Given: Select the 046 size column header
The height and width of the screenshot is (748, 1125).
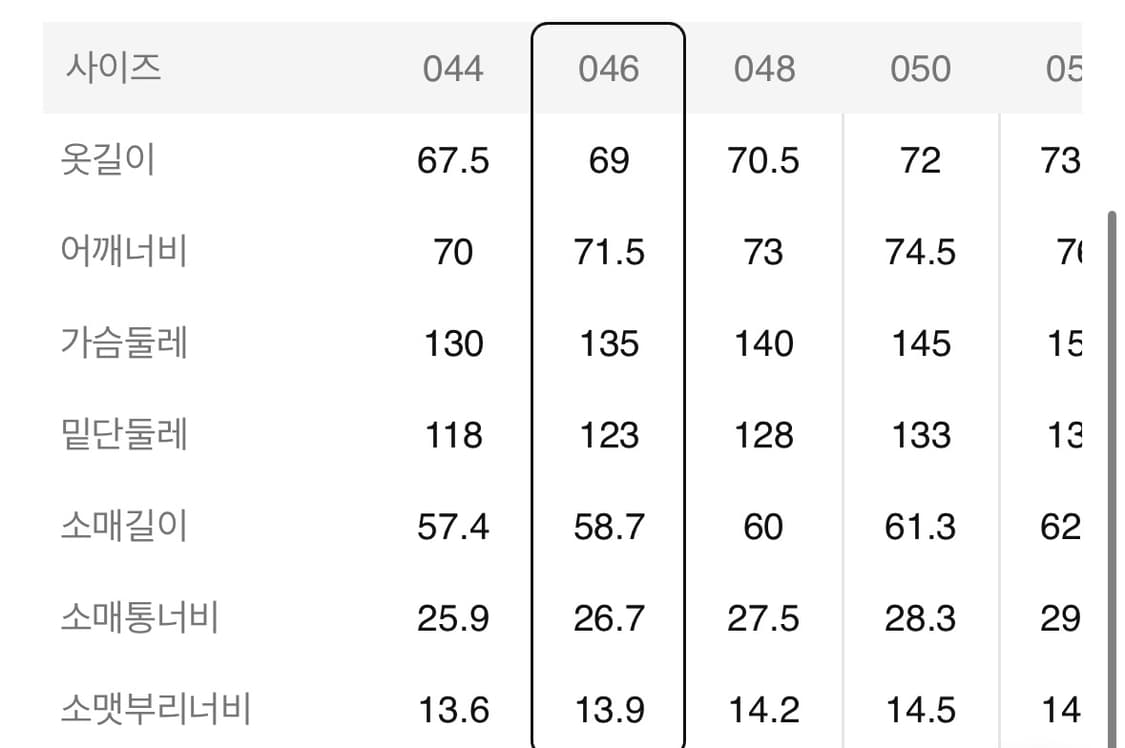Looking at the screenshot, I should coord(608,69).
